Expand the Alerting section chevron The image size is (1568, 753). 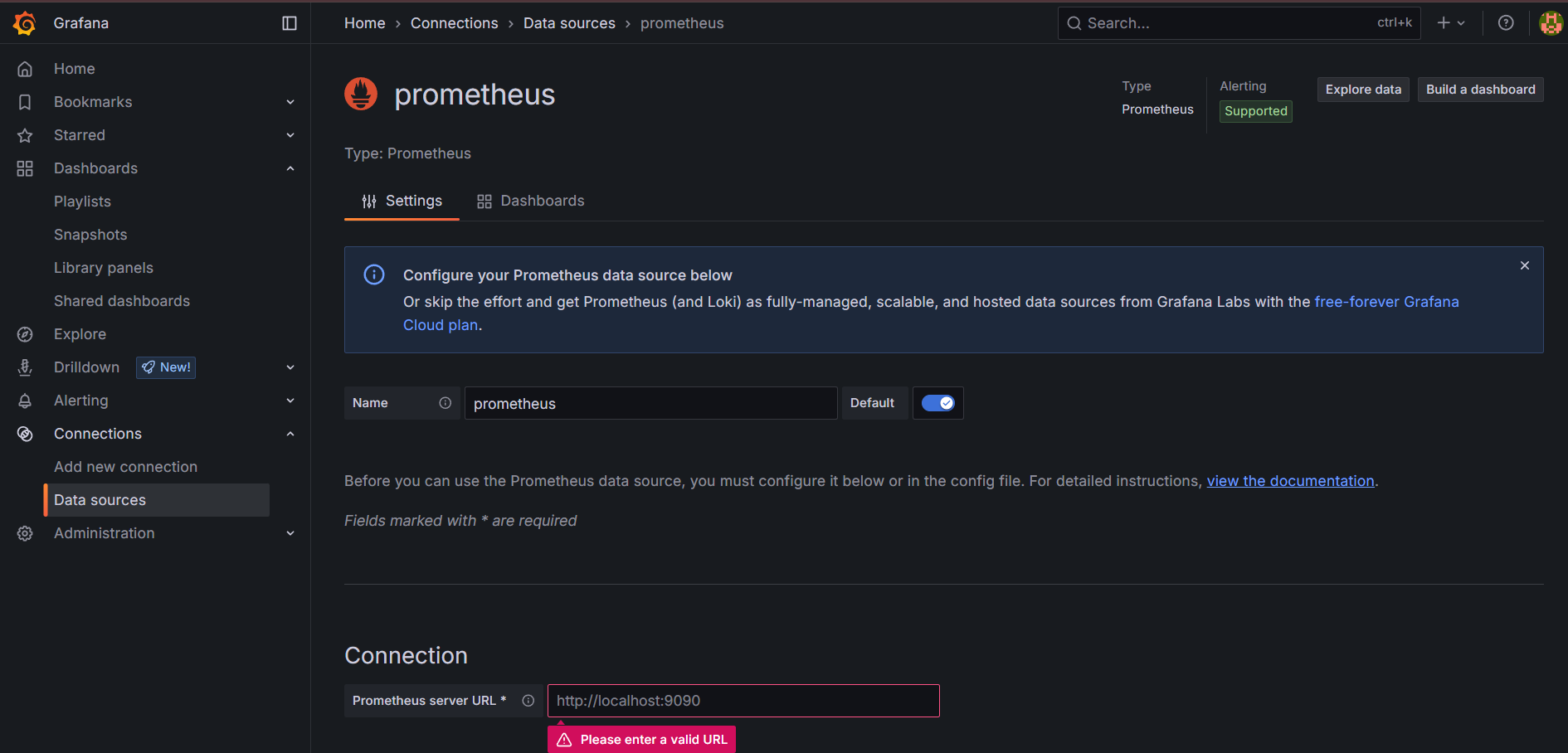(x=290, y=401)
